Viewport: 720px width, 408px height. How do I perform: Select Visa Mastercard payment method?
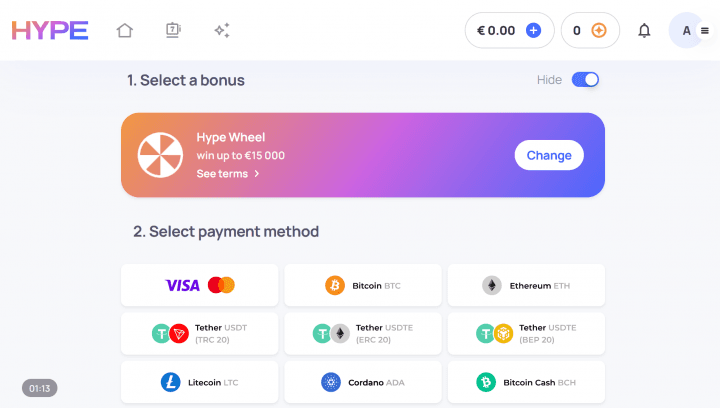pos(200,285)
